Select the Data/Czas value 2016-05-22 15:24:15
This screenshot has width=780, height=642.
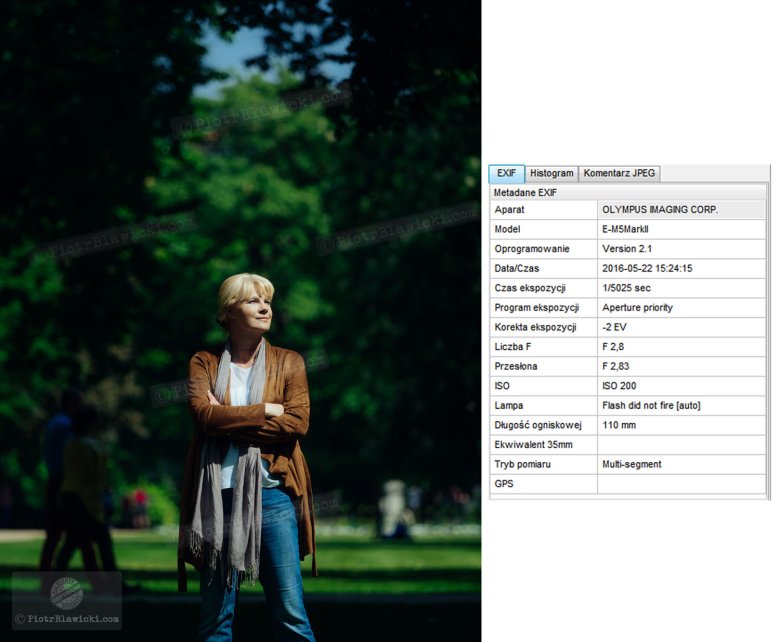pos(647,268)
